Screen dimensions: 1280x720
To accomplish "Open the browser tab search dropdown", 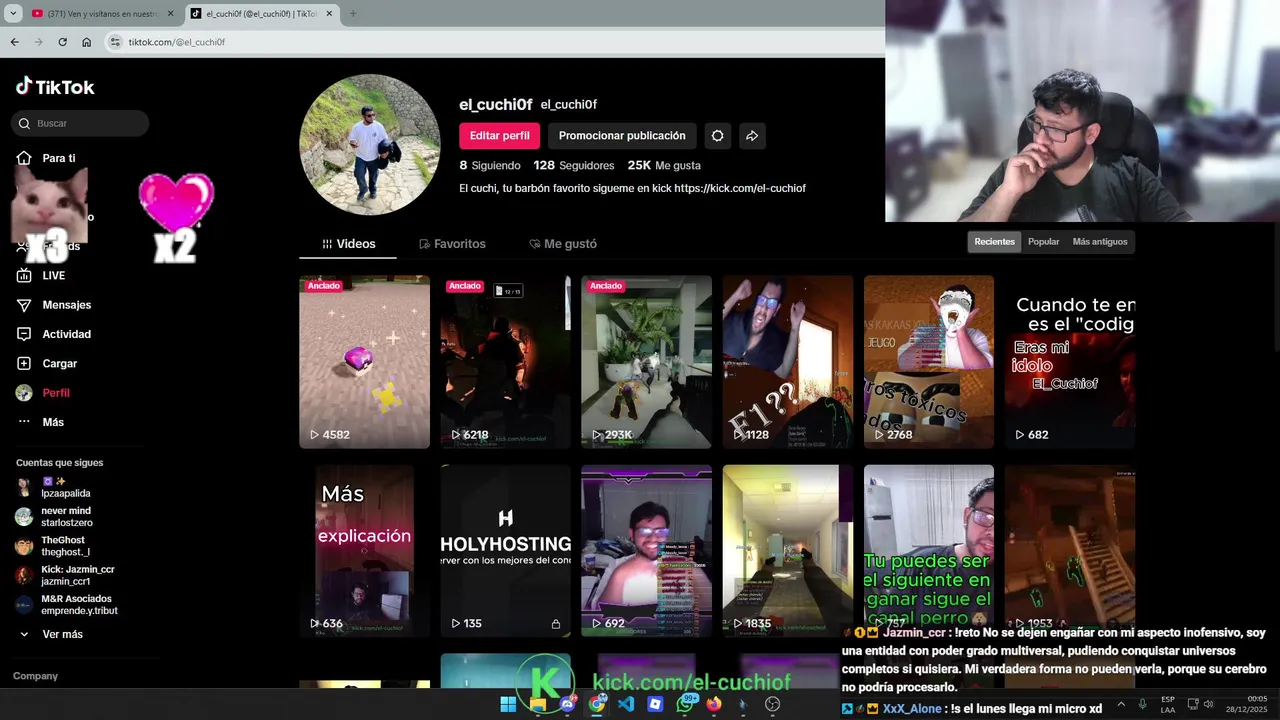I will pyautogui.click(x=13, y=14).
